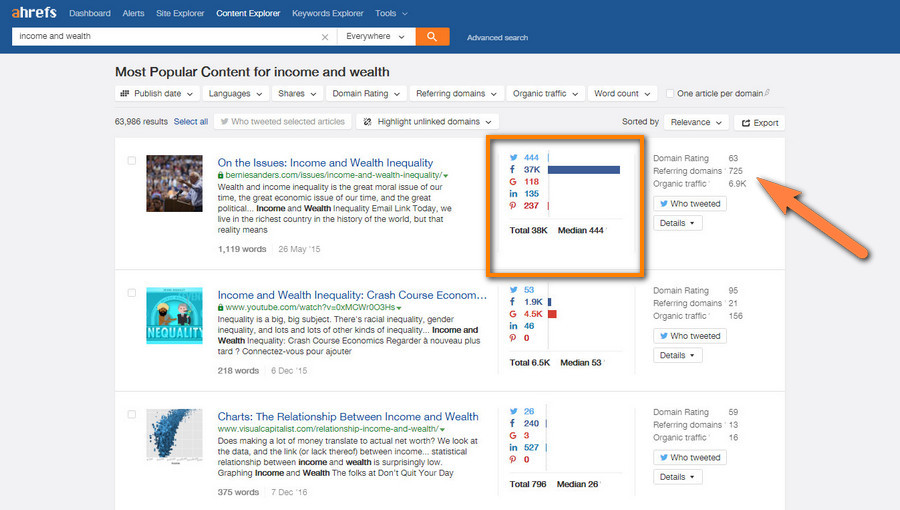Image resolution: width=900 pixels, height=510 pixels.
Task: Click Google+ icon showing 118 shares
Action: click(x=513, y=182)
